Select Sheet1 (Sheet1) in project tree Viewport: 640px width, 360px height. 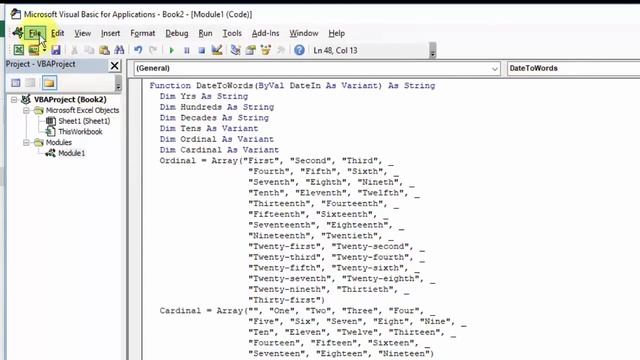point(84,121)
